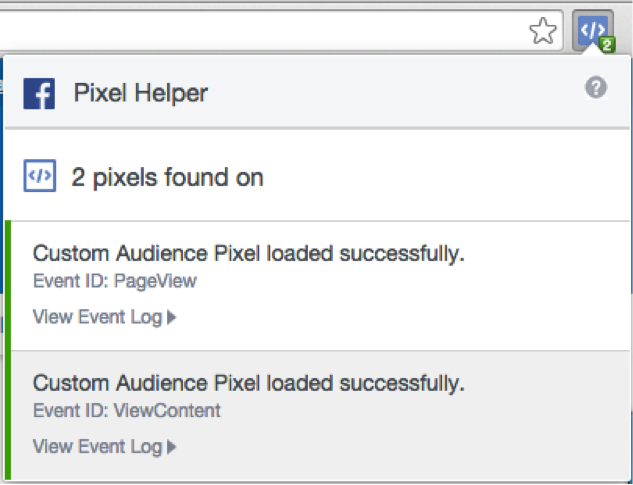Click the Pixel Helper extension toolbar icon
Image resolution: width=633 pixels, height=485 pixels.
[x=592, y=30]
